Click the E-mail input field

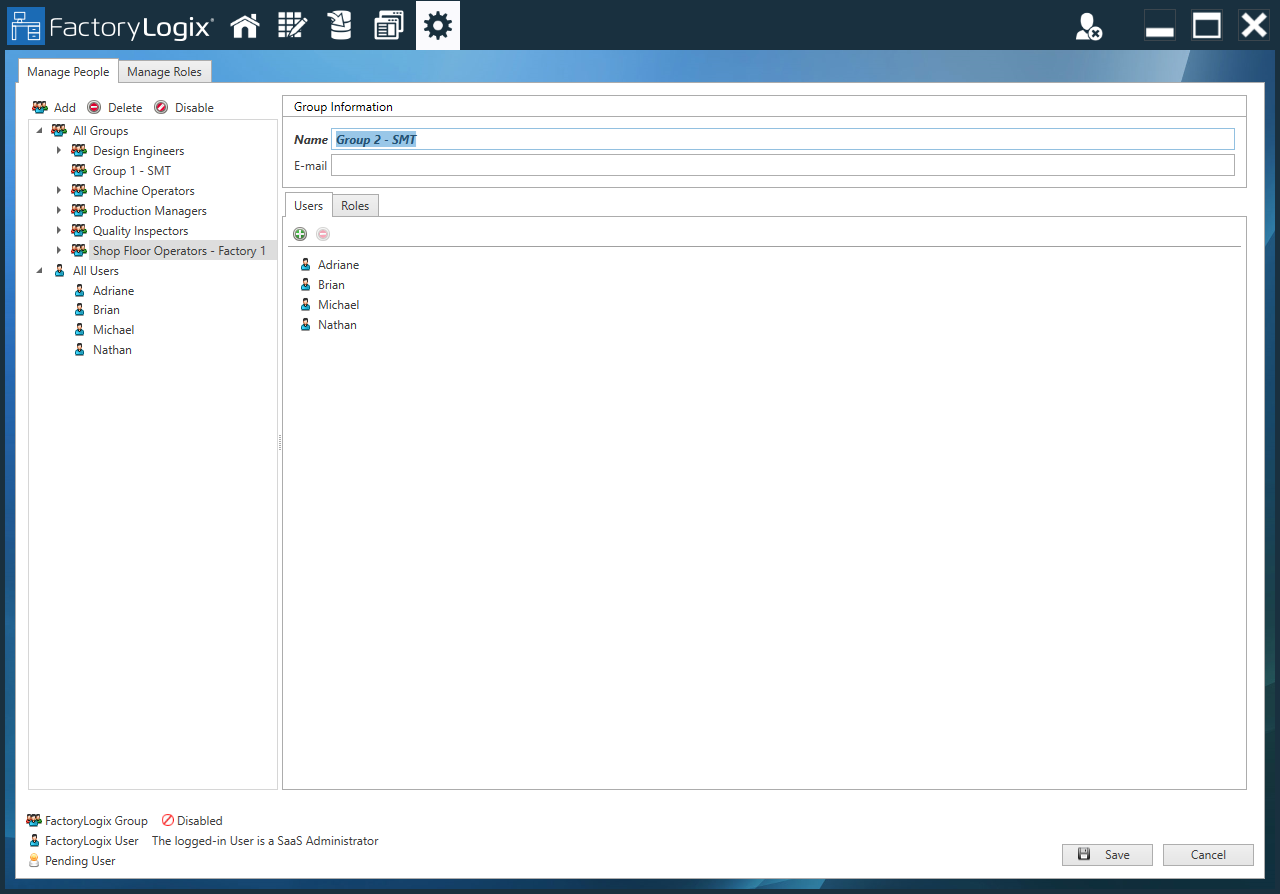coord(783,165)
